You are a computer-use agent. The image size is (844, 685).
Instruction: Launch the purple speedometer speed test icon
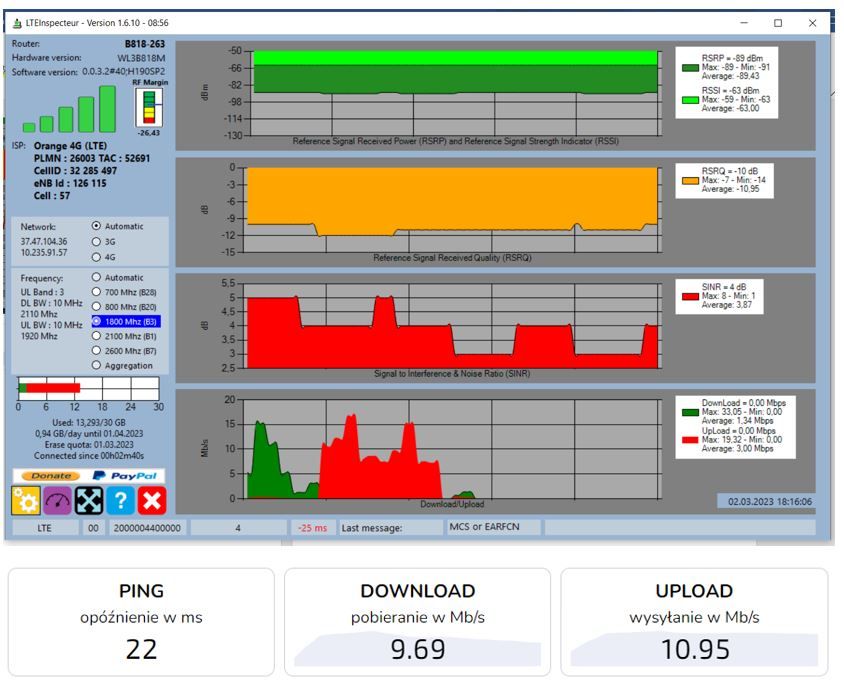58,500
